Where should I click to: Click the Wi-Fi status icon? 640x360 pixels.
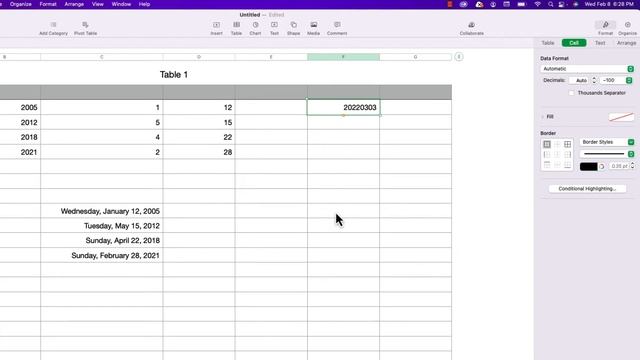(x=538, y=4)
